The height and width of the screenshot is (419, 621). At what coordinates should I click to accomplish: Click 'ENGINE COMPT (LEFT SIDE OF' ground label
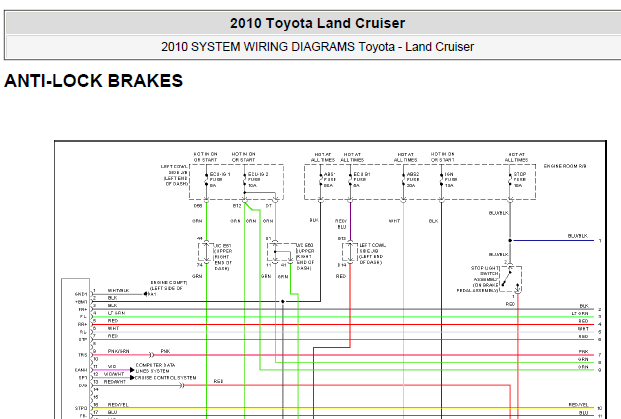coord(168,286)
